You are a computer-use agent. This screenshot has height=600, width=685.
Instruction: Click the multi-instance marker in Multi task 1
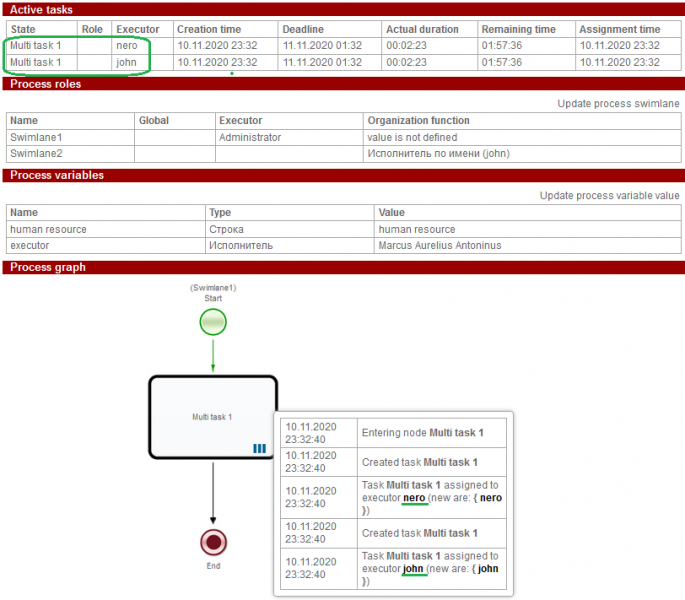[x=260, y=449]
